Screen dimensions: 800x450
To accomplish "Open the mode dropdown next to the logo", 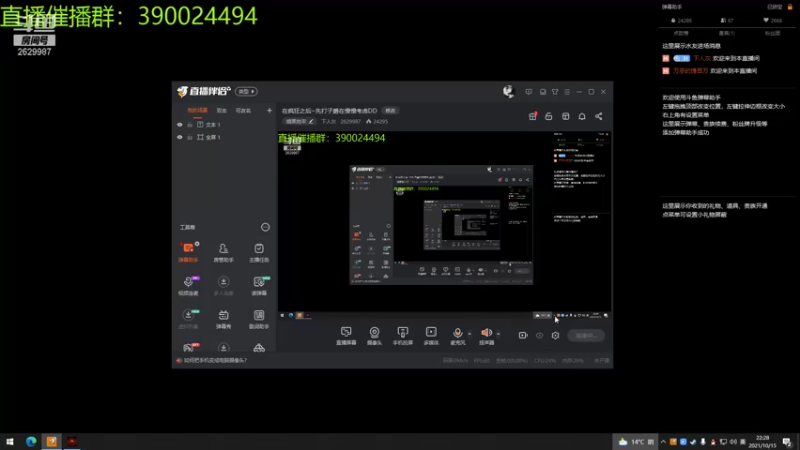I will 246,91.
